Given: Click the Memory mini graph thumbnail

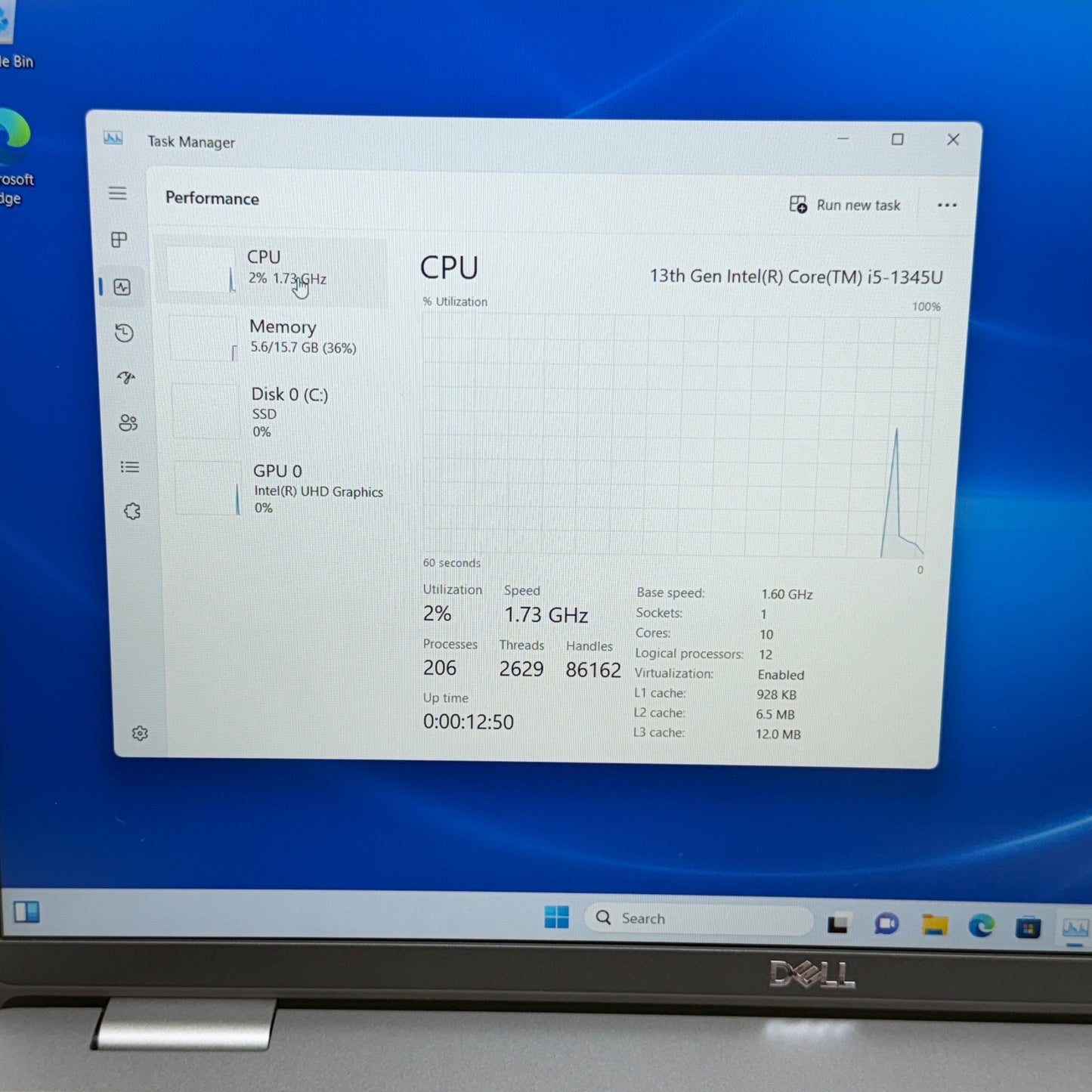Looking at the screenshot, I should point(204,339).
